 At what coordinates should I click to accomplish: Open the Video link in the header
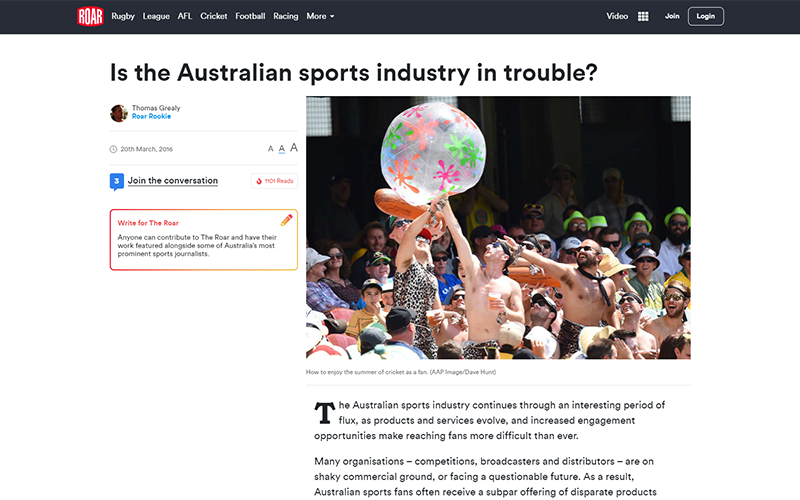pyautogui.click(x=617, y=16)
